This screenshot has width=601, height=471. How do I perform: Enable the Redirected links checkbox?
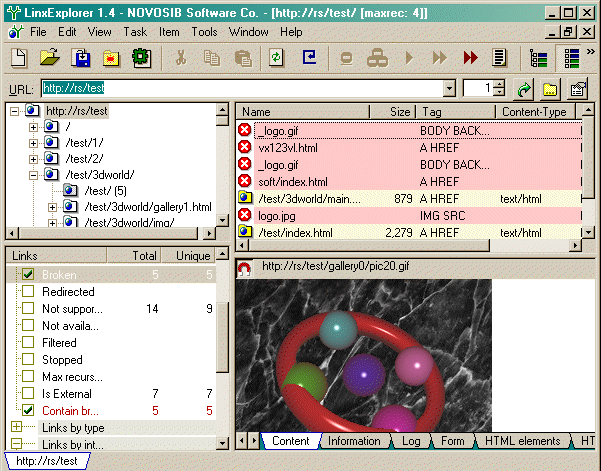click(28, 291)
